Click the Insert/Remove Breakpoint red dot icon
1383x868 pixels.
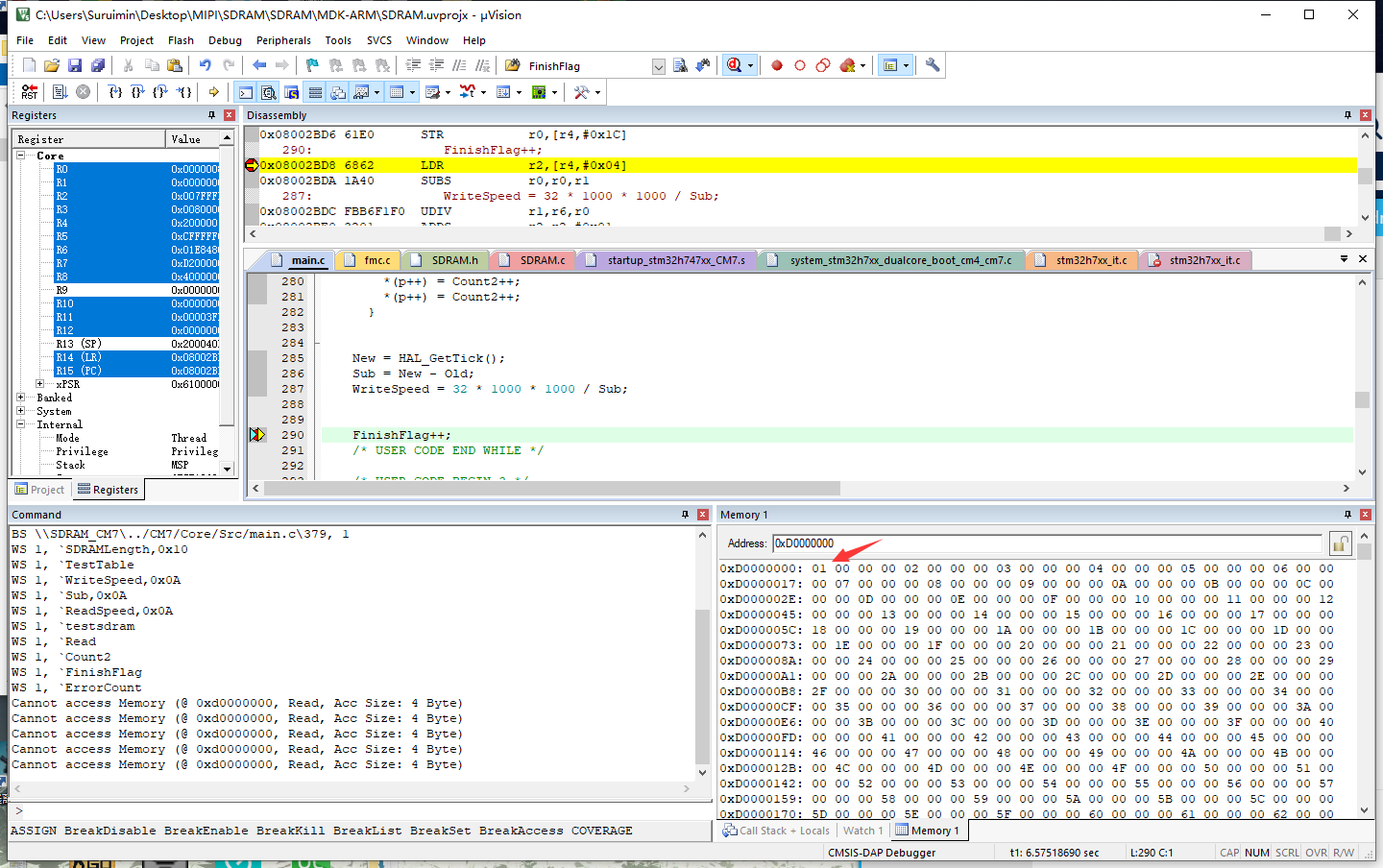[x=776, y=65]
